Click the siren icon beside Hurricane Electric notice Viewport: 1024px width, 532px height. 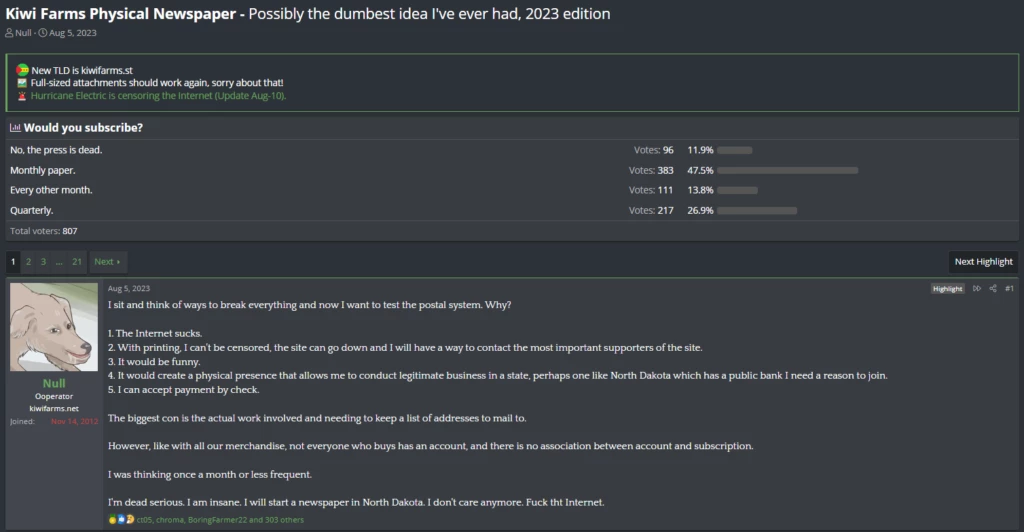click(x=22, y=96)
